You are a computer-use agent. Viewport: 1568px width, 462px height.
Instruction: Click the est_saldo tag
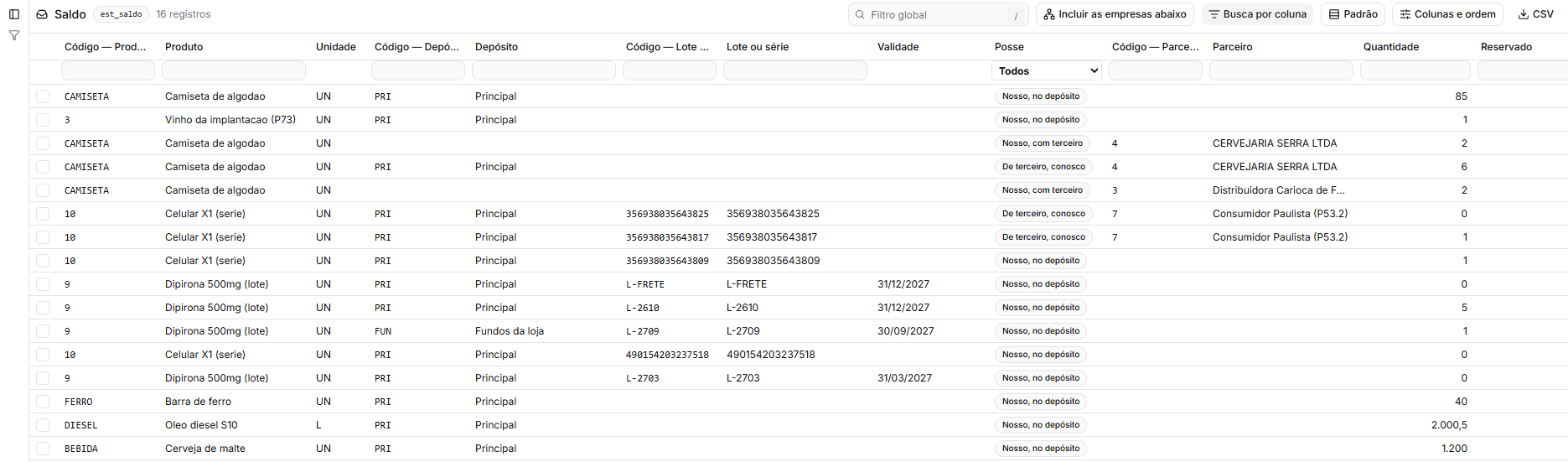[x=122, y=15]
